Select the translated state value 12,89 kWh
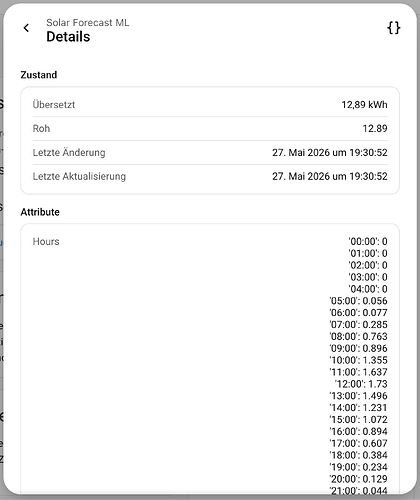The height and width of the screenshot is (500, 420). coord(364,105)
